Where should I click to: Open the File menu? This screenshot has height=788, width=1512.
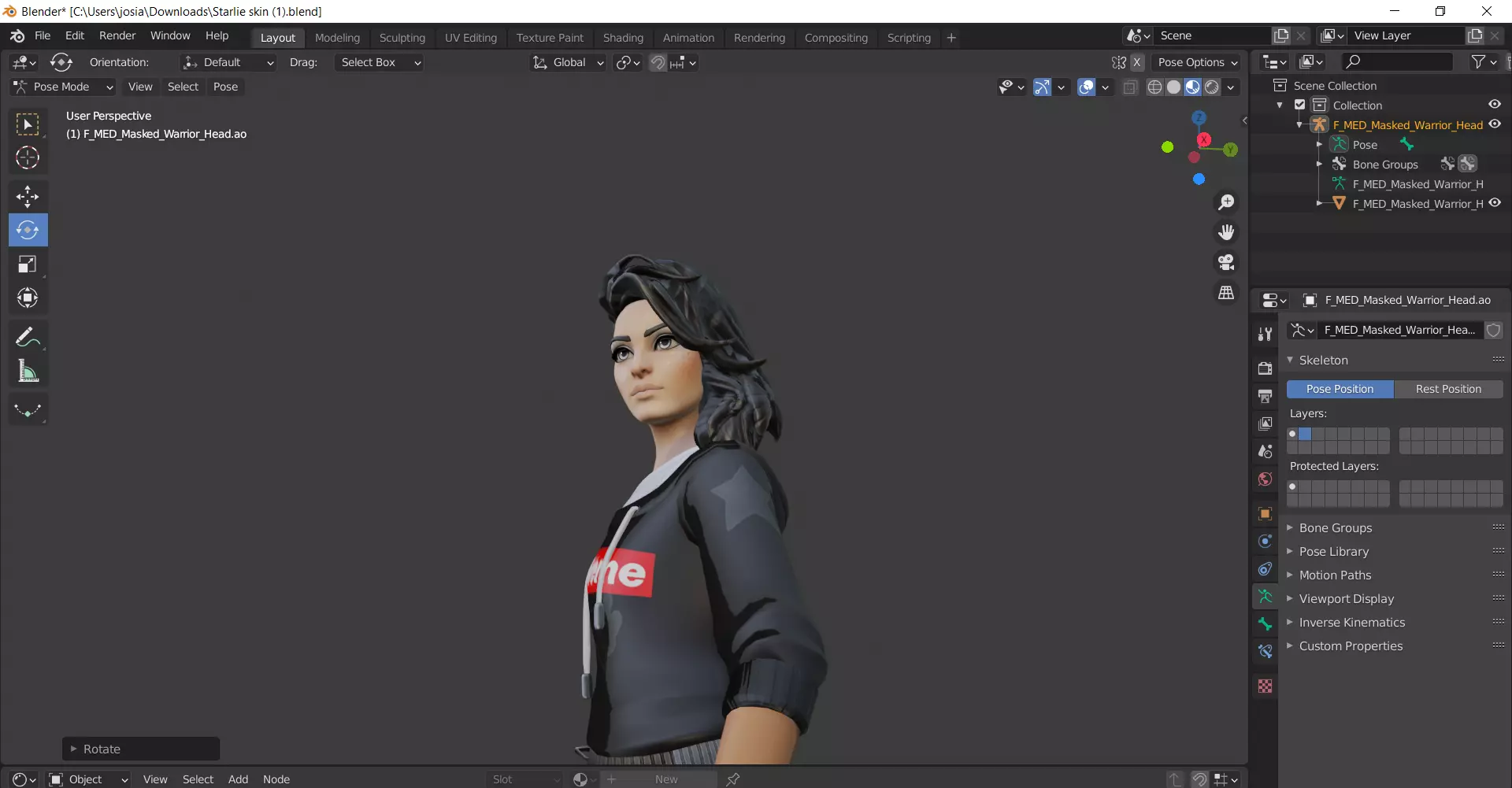[x=43, y=35]
